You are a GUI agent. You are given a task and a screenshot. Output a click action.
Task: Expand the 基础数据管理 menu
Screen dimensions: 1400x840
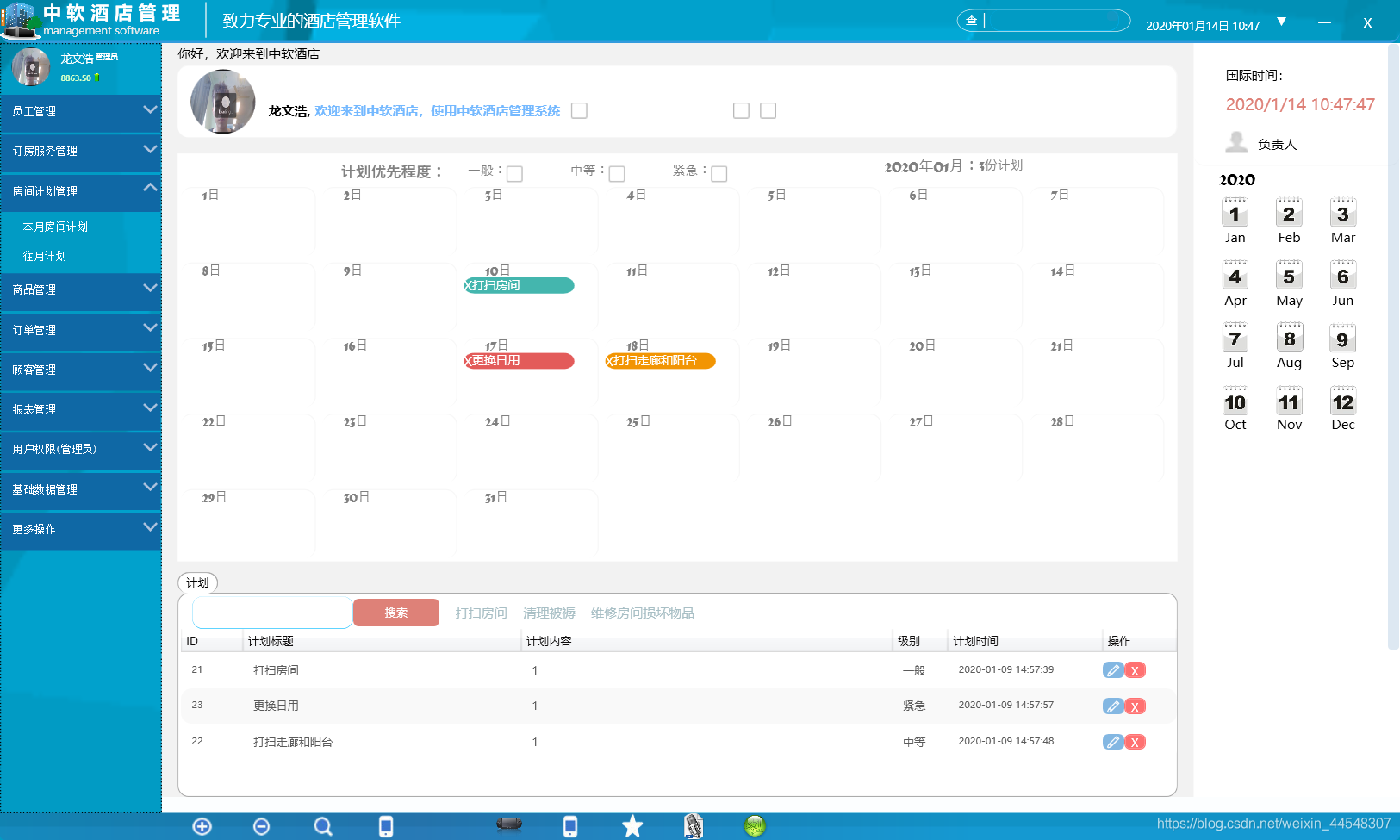81,489
